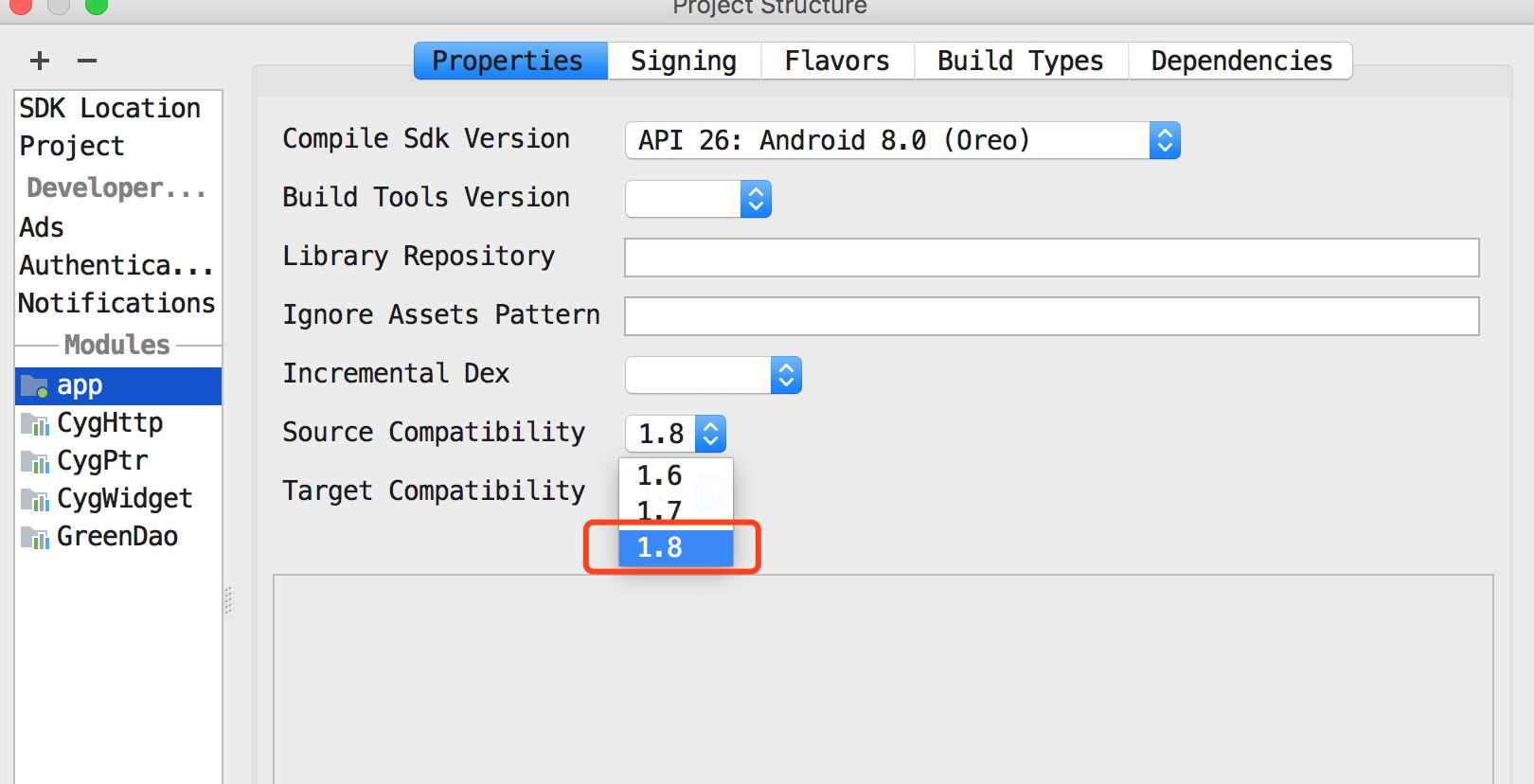
Task: Choose 1.8 from the compatibility list
Action: coord(660,547)
